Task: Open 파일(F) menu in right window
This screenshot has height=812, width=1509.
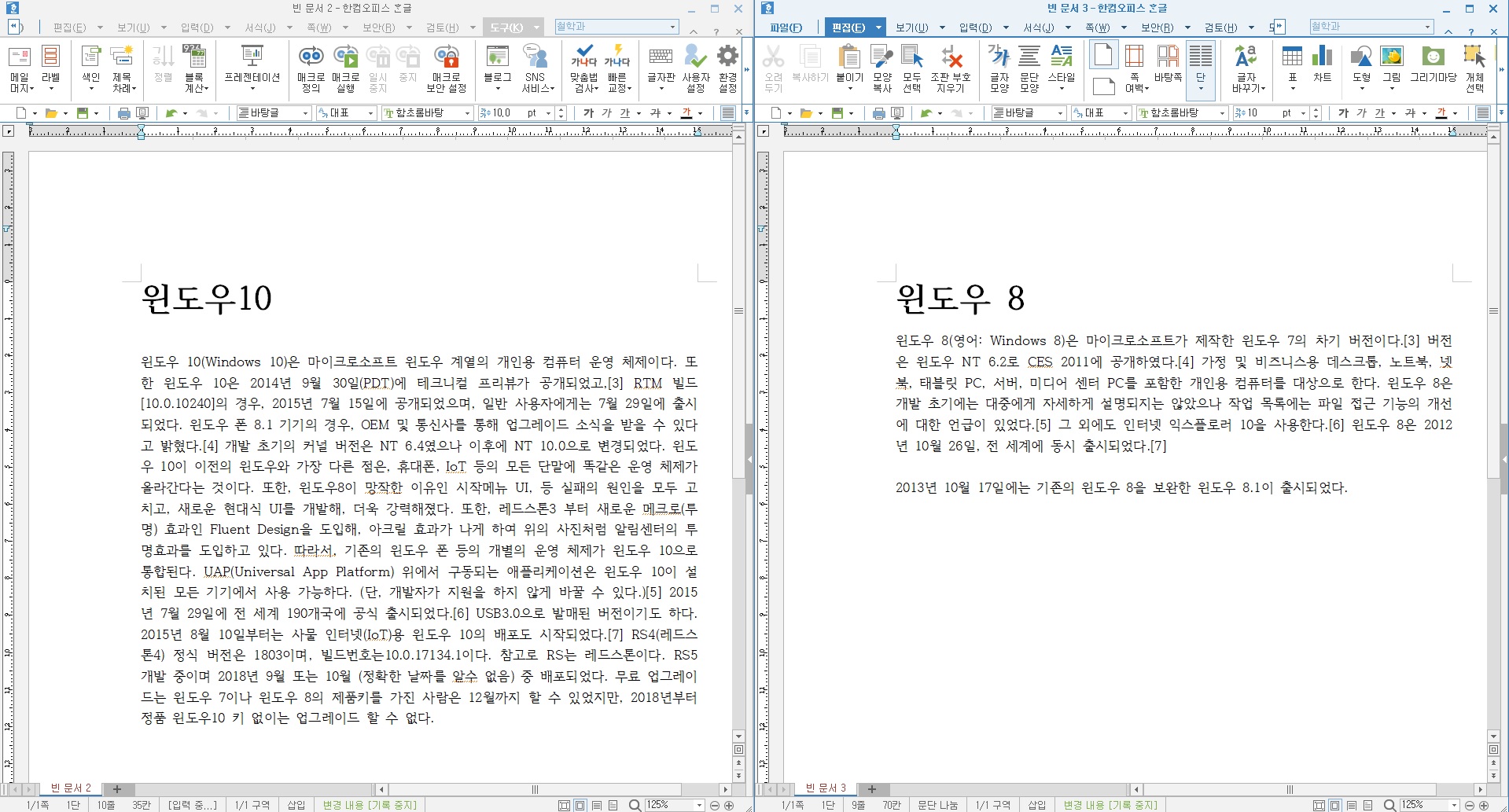Action: (786, 28)
